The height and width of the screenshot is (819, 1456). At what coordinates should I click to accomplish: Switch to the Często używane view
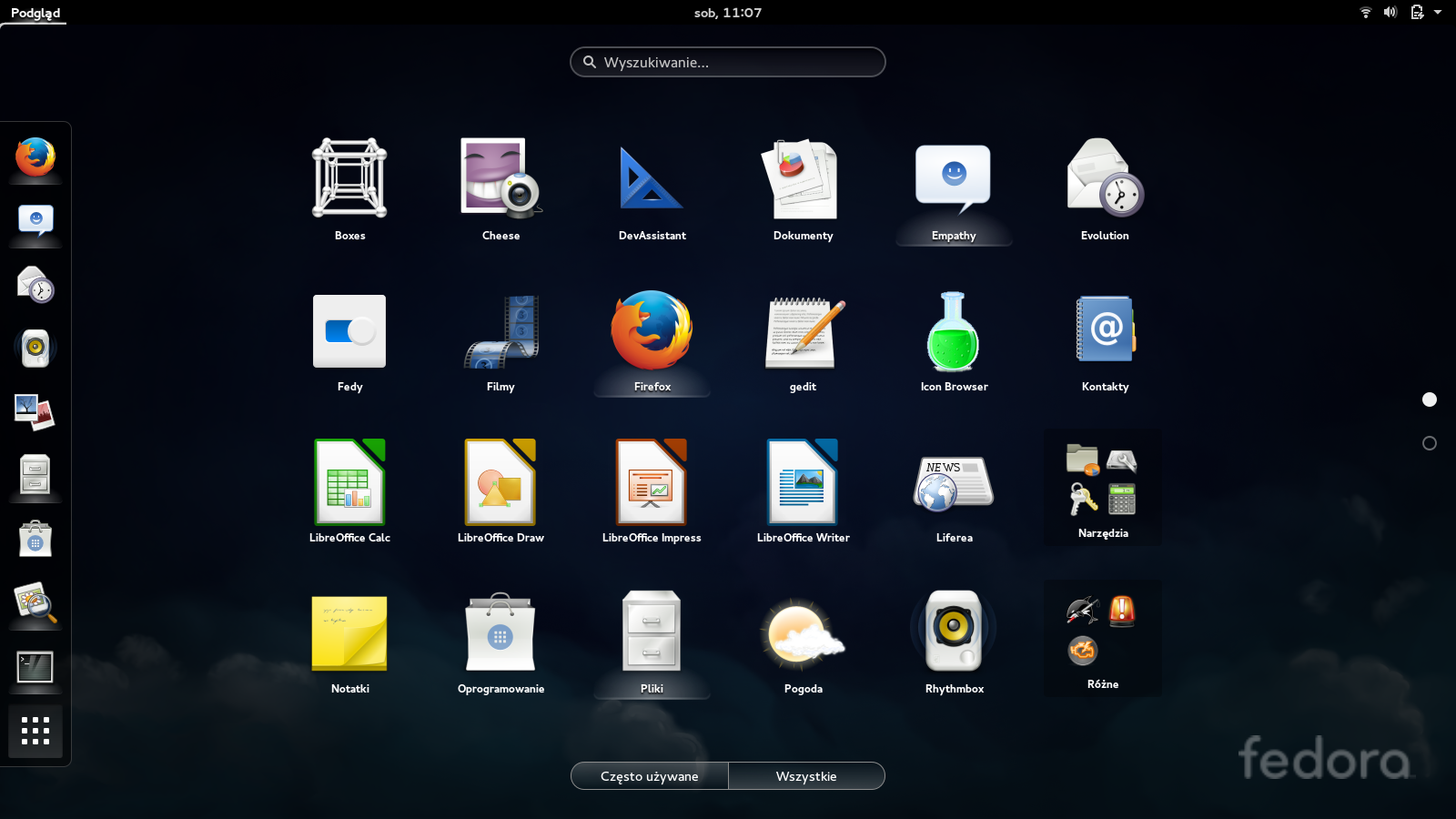tap(649, 776)
